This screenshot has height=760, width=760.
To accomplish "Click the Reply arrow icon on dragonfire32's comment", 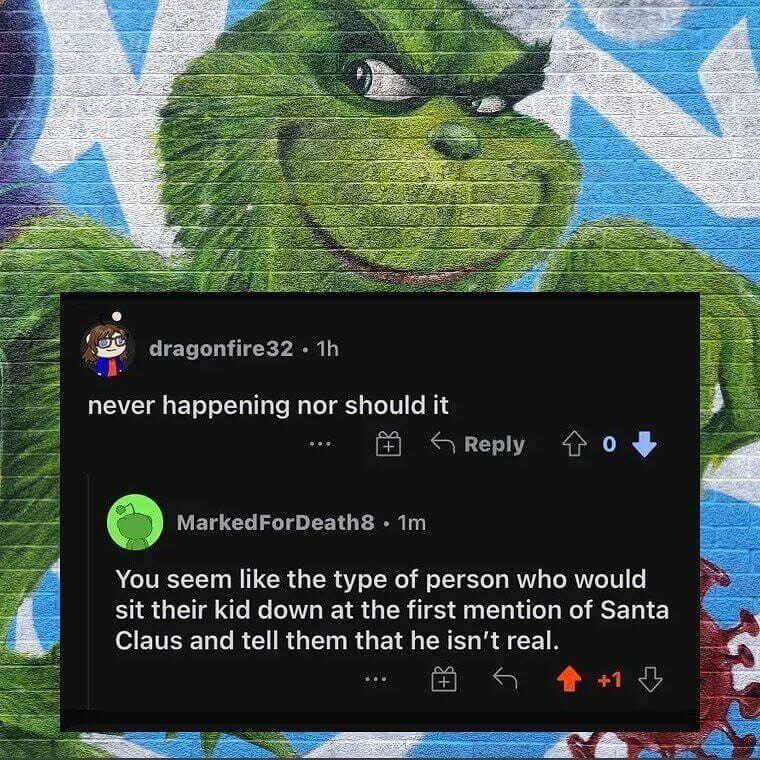I will tap(443, 443).
